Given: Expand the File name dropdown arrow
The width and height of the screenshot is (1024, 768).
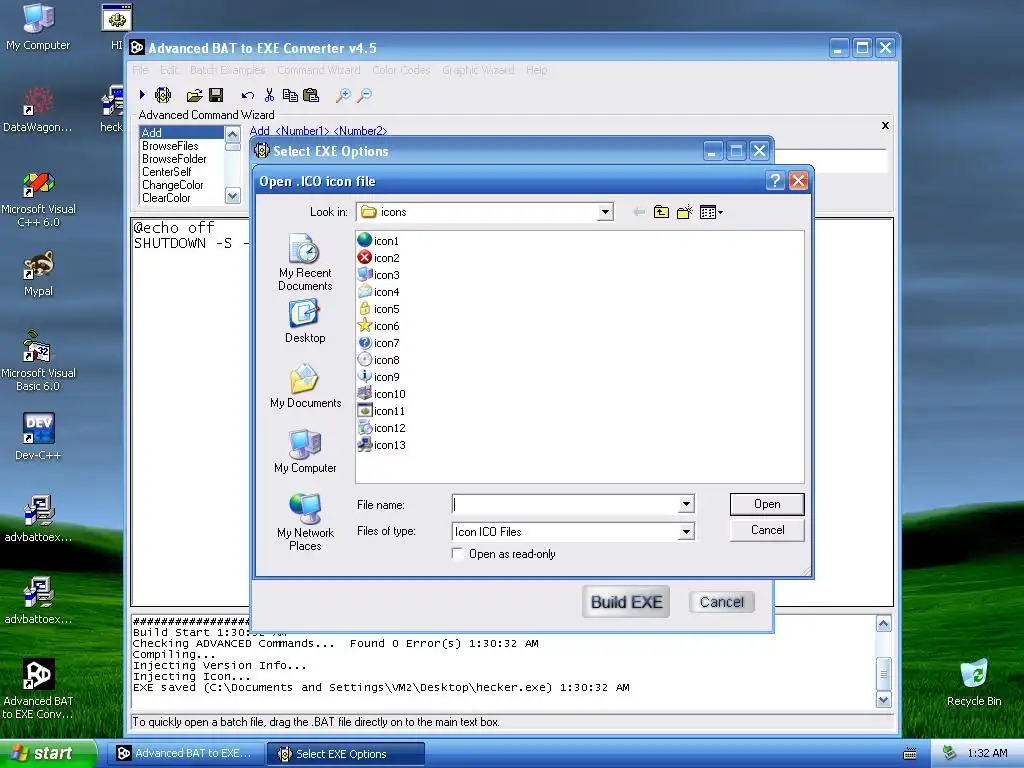Looking at the screenshot, I should (x=686, y=504).
